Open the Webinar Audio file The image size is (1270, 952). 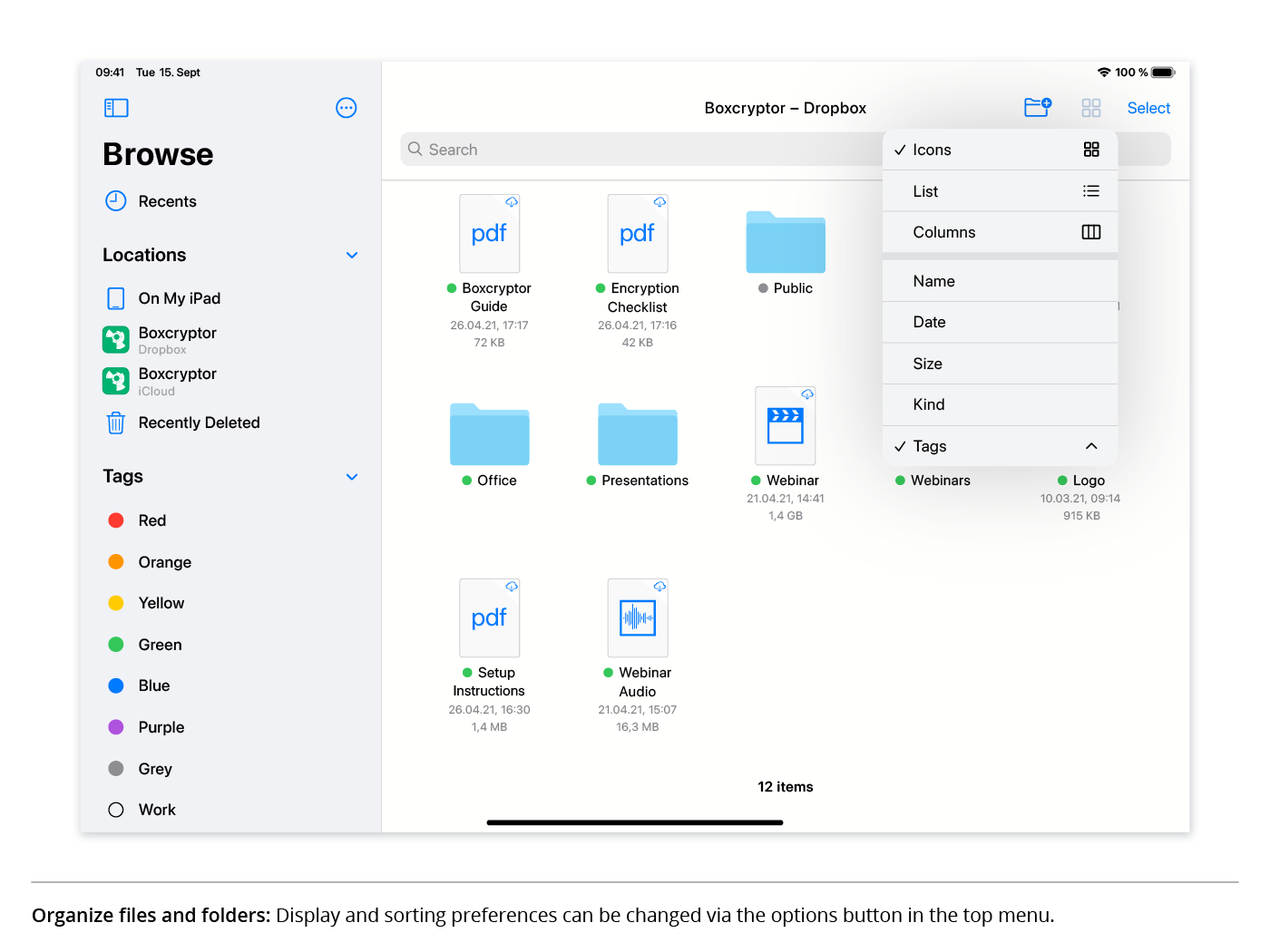pos(638,618)
